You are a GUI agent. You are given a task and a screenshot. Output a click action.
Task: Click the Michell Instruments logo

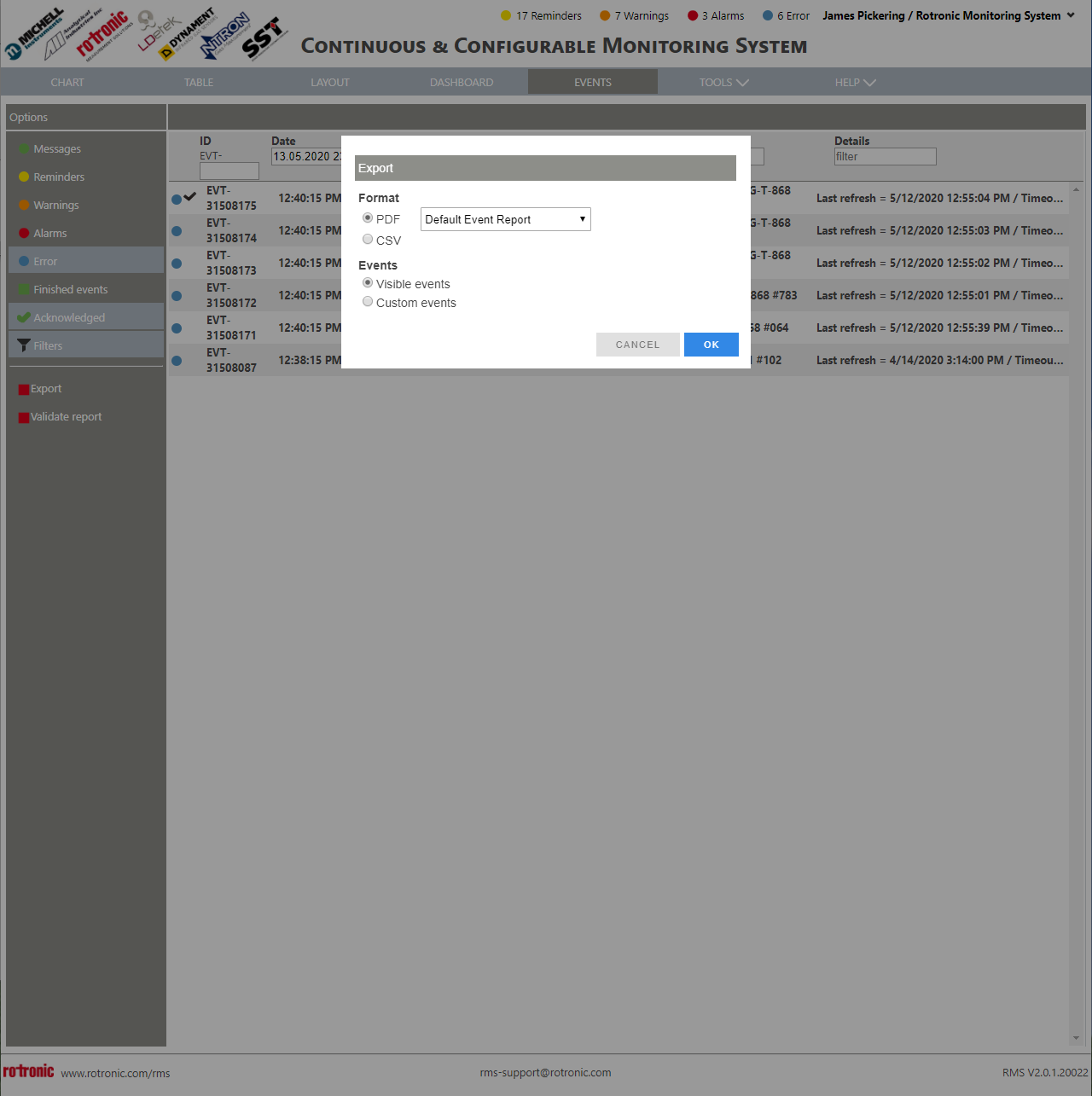click(34, 36)
